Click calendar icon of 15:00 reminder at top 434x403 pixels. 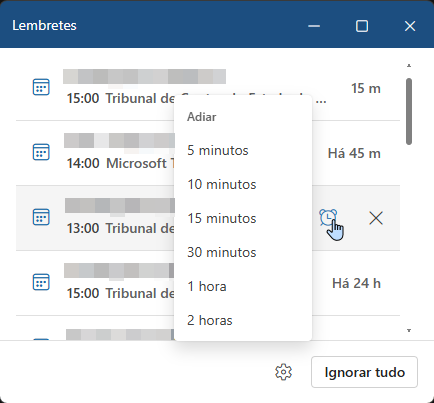coord(41,87)
